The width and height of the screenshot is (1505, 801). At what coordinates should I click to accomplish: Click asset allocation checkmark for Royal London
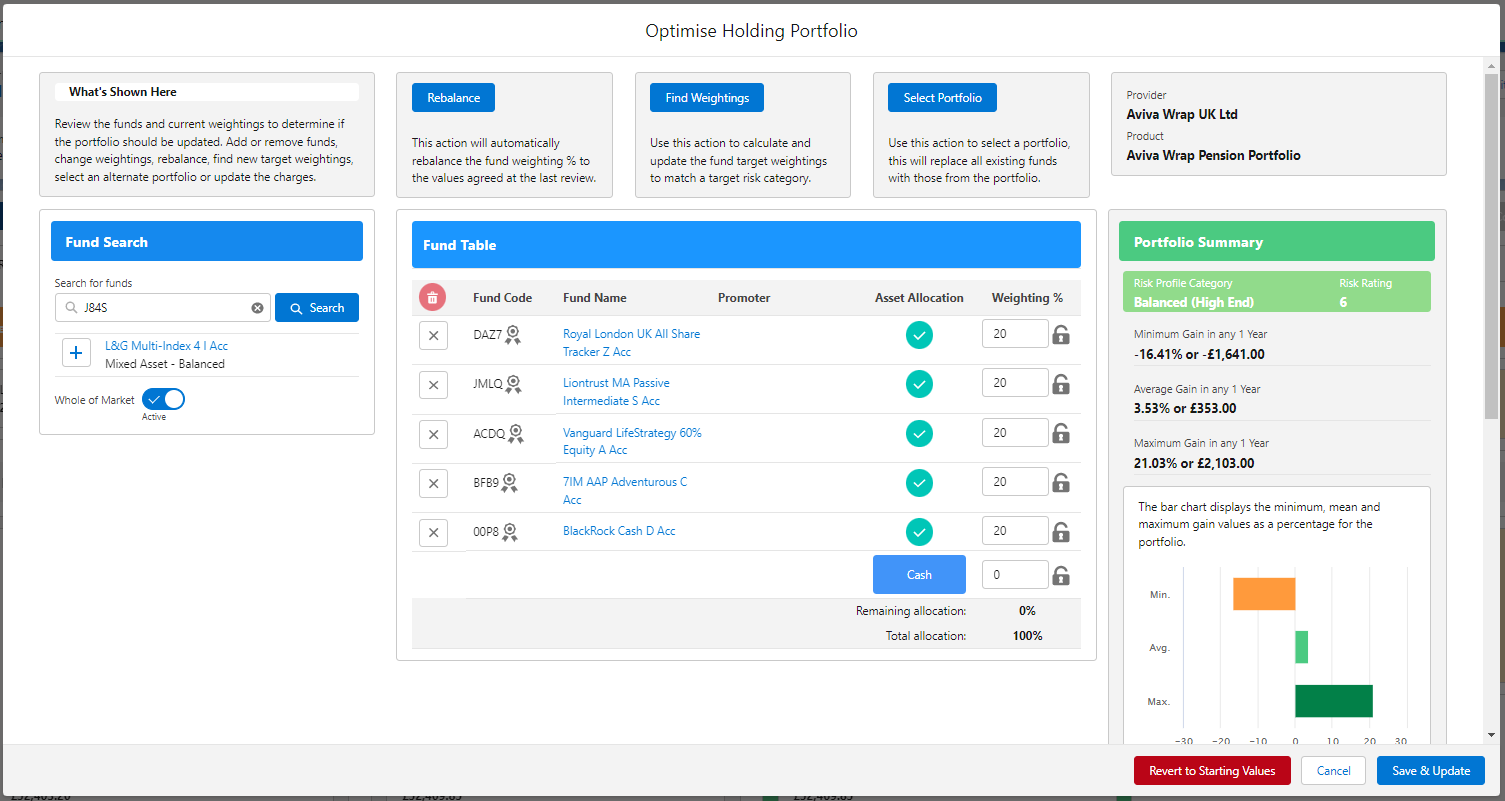[919, 335]
